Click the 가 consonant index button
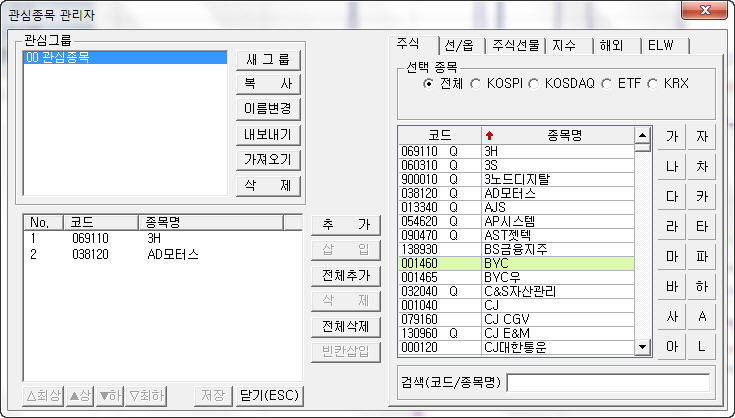The width and height of the screenshot is (735, 418). click(x=670, y=136)
